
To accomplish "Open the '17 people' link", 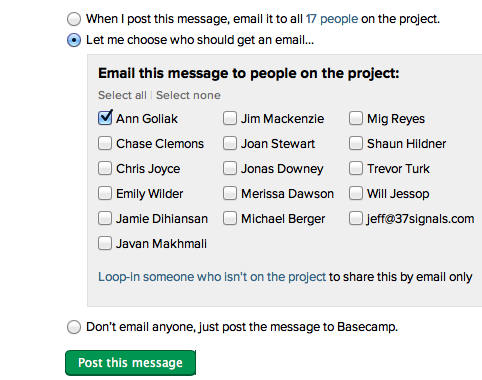I will (332, 19).
